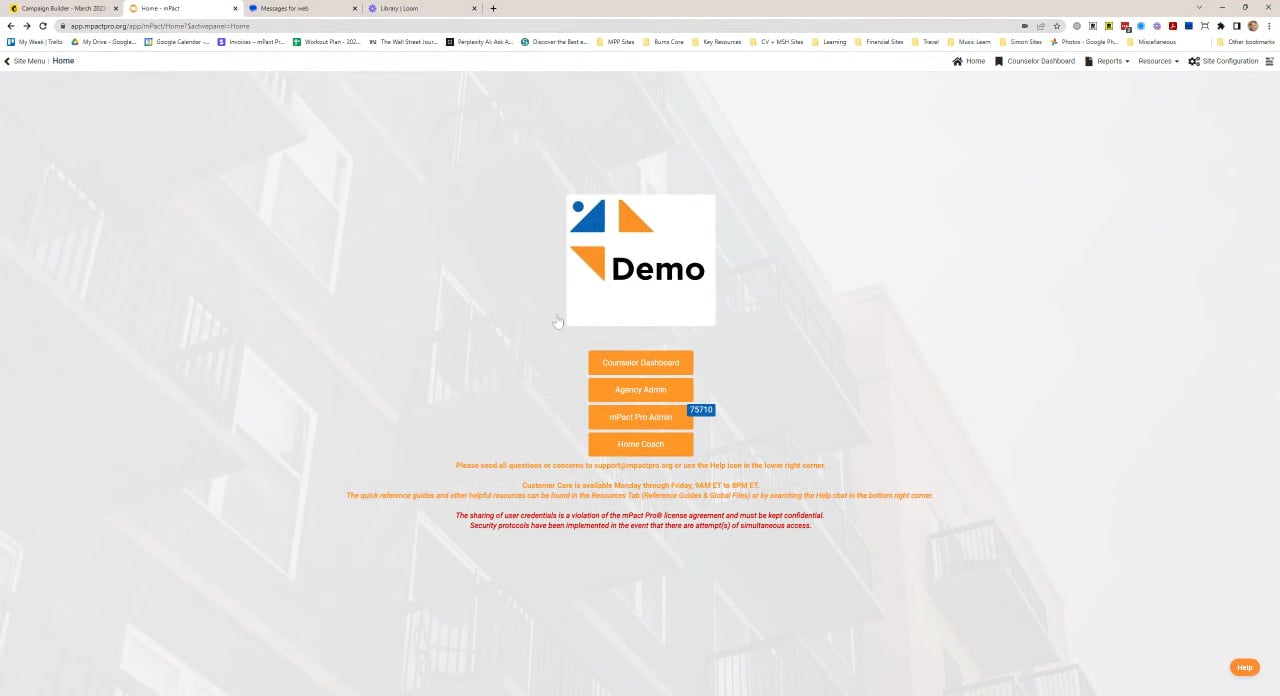Open the Adobe Acrobat PDF extension icon
1280x696 pixels.
click(1172, 26)
